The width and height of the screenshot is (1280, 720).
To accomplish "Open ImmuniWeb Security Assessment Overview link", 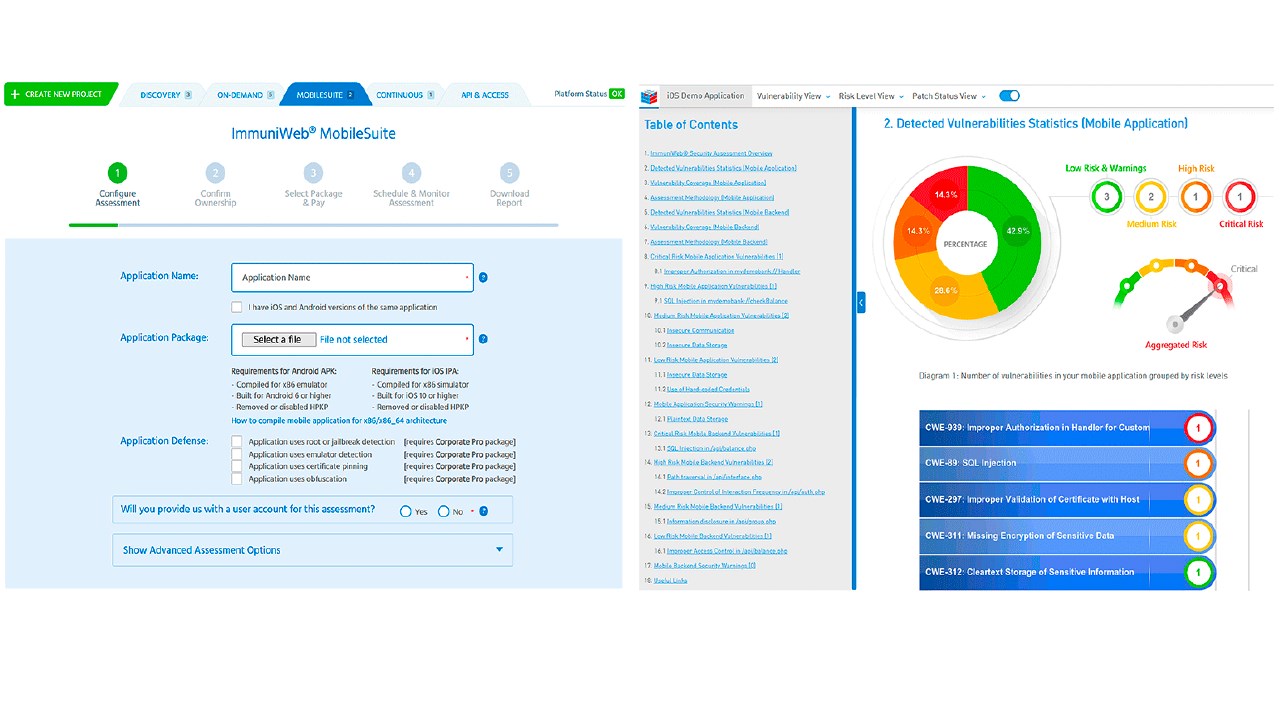I will coord(711,154).
